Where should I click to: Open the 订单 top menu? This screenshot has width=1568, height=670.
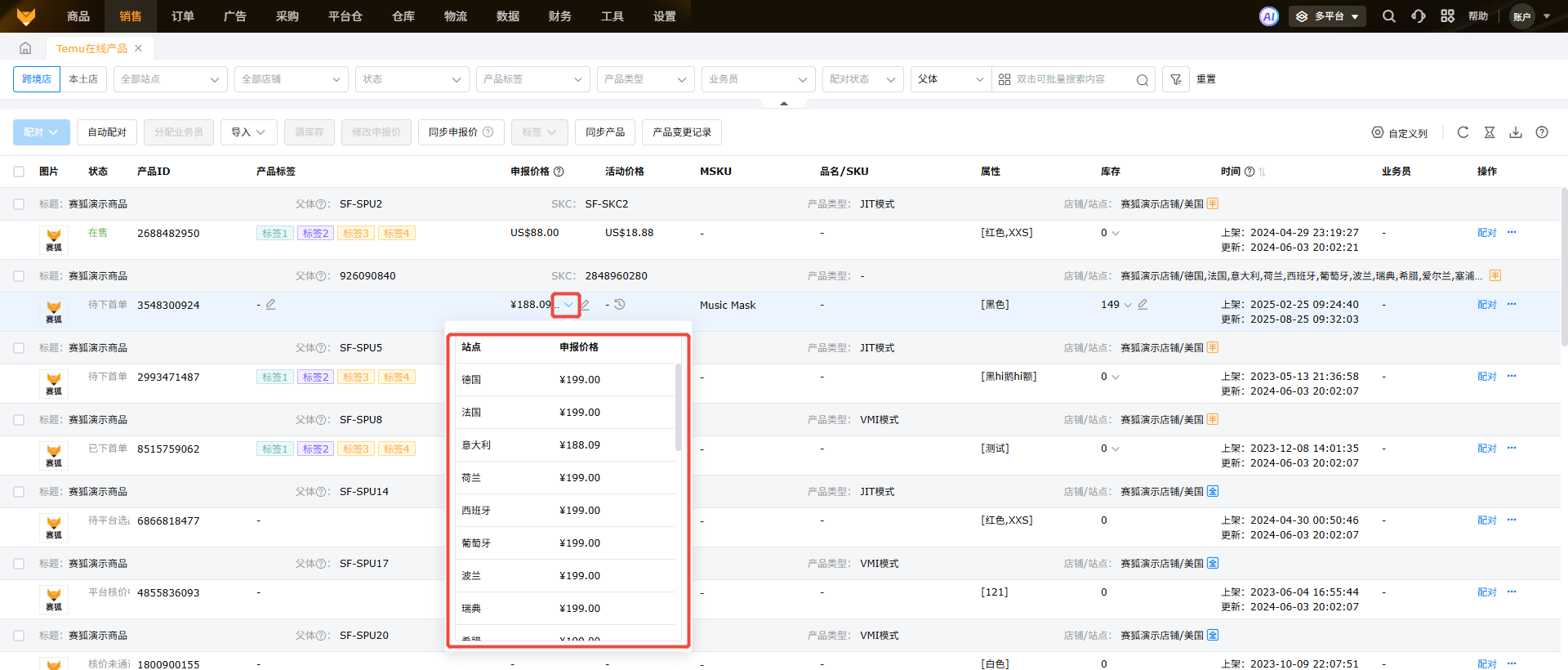pos(183,16)
